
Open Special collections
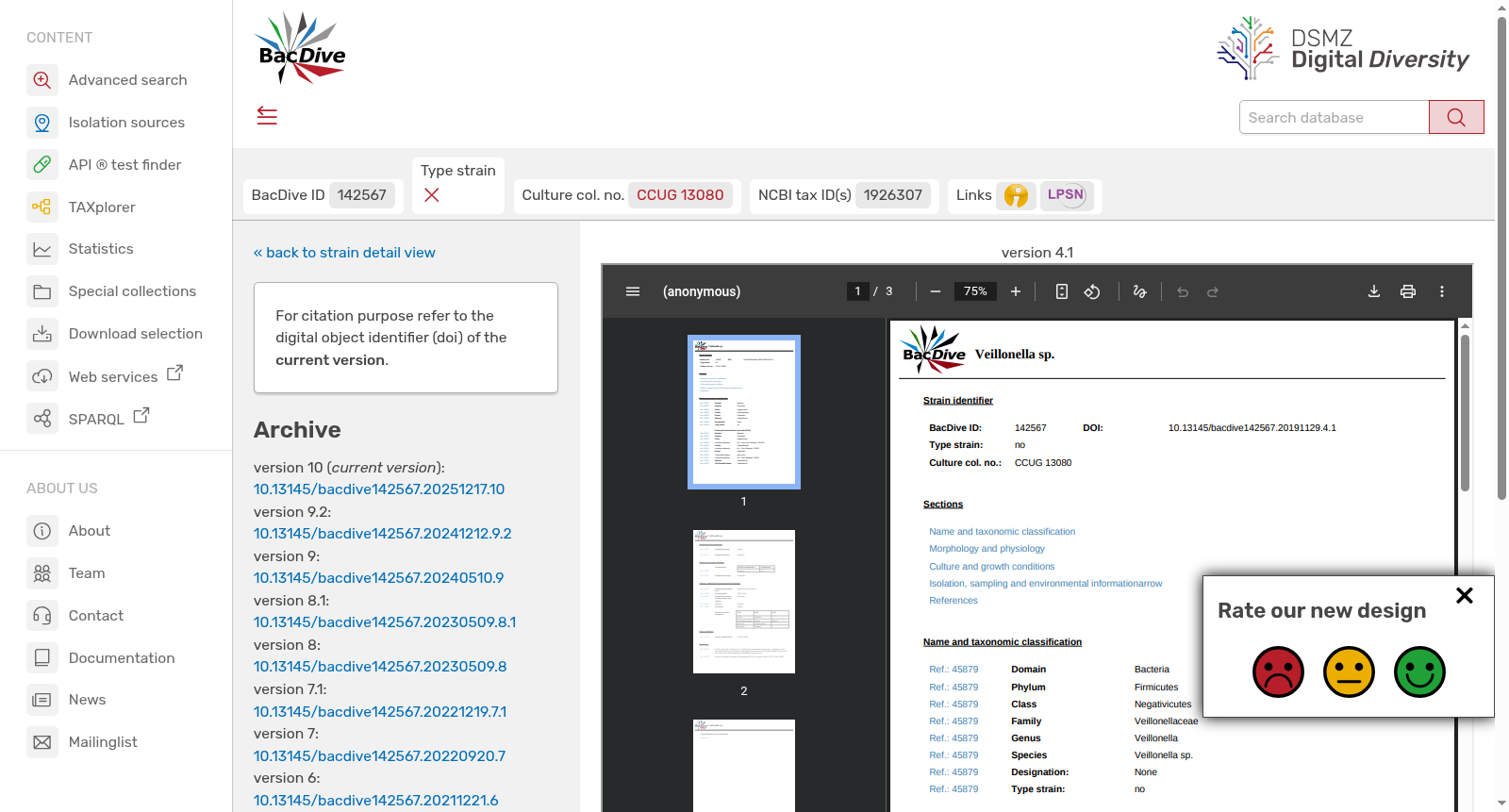111,291
